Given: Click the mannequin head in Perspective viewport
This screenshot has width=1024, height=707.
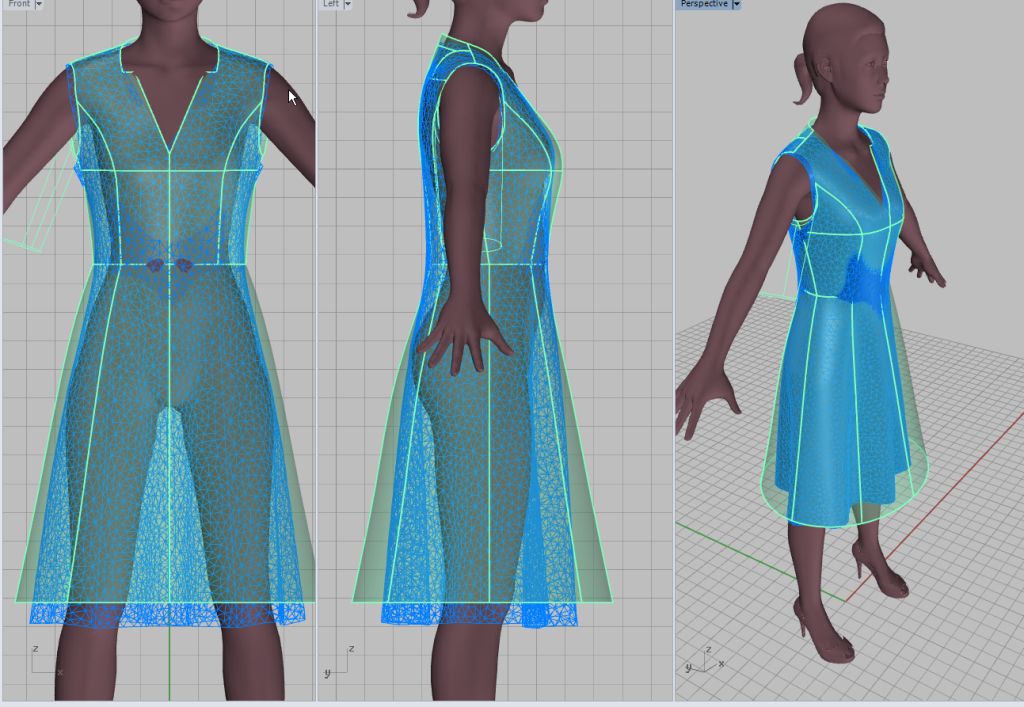Looking at the screenshot, I should click(846, 59).
